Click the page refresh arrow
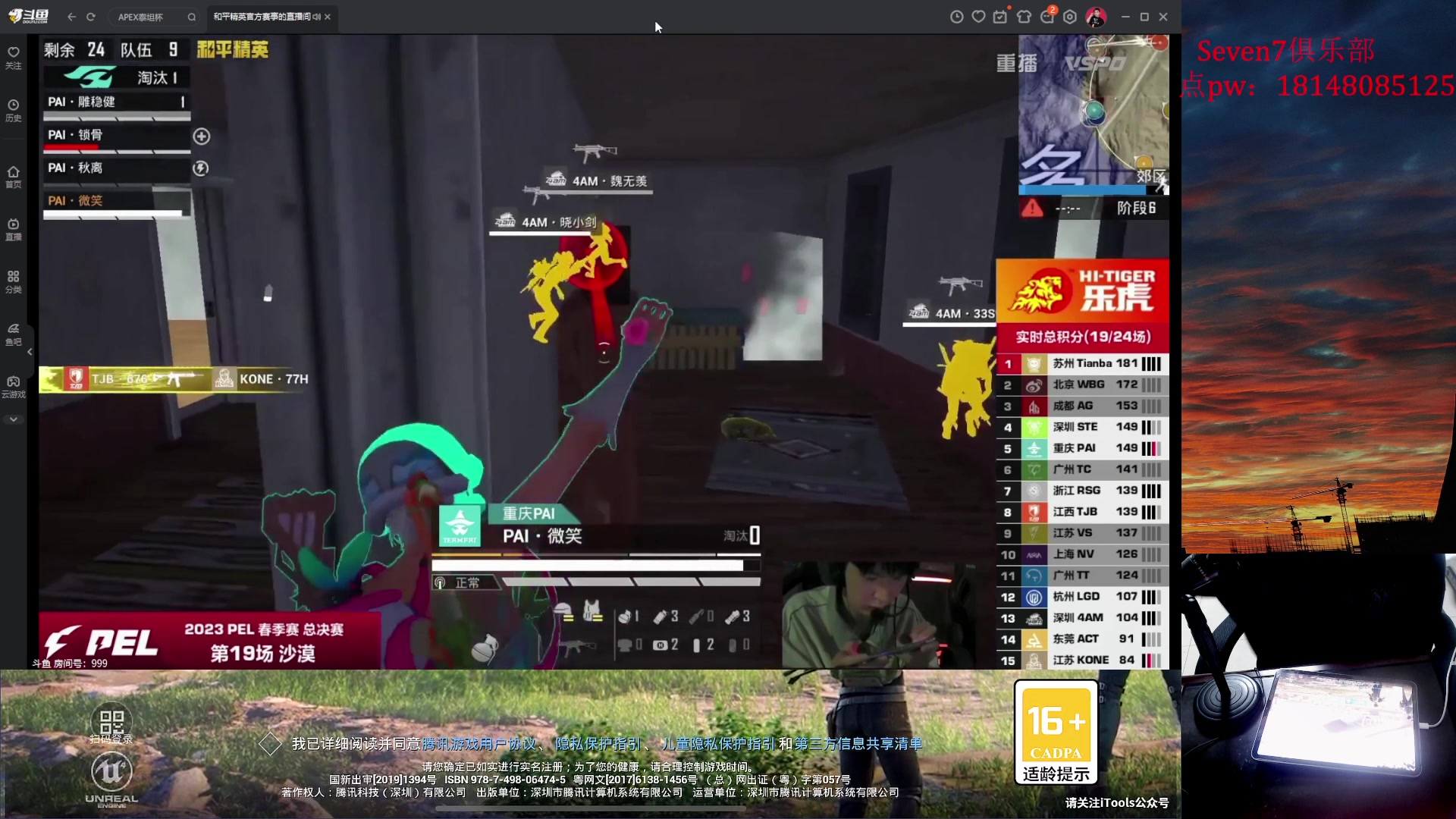Viewport: 1456px width, 819px height. pyautogui.click(x=90, y=17)
